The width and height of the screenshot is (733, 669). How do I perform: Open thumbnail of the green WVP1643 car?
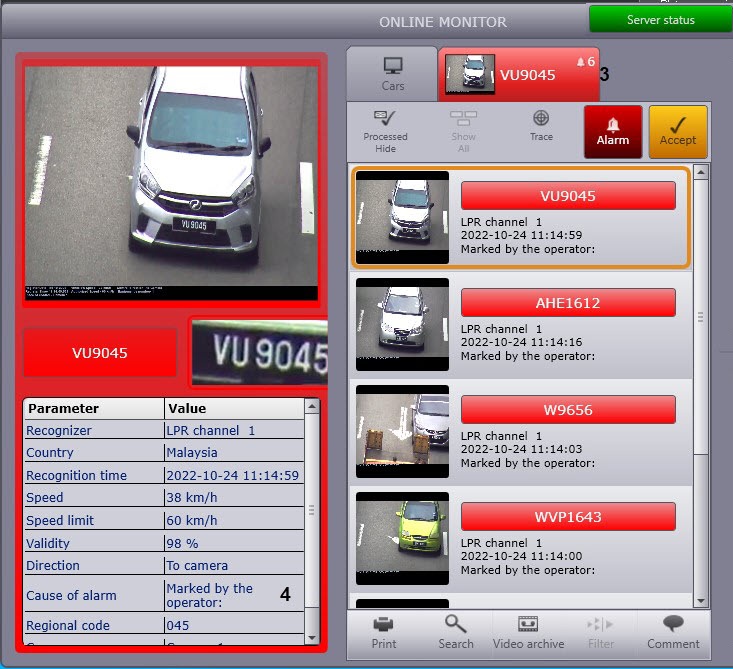coord(402,539)
